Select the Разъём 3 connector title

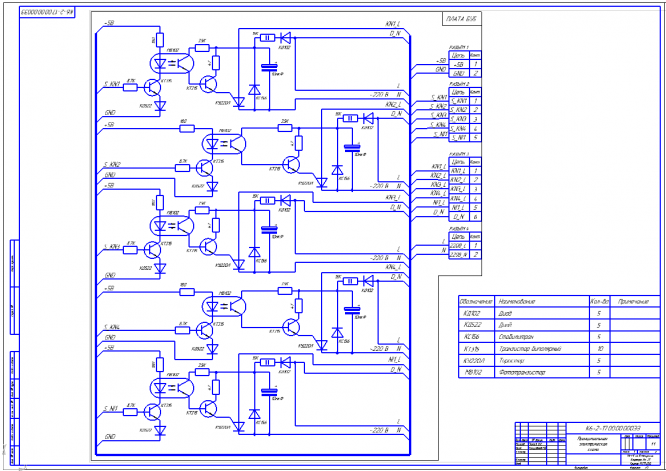(x=459, y=154)
